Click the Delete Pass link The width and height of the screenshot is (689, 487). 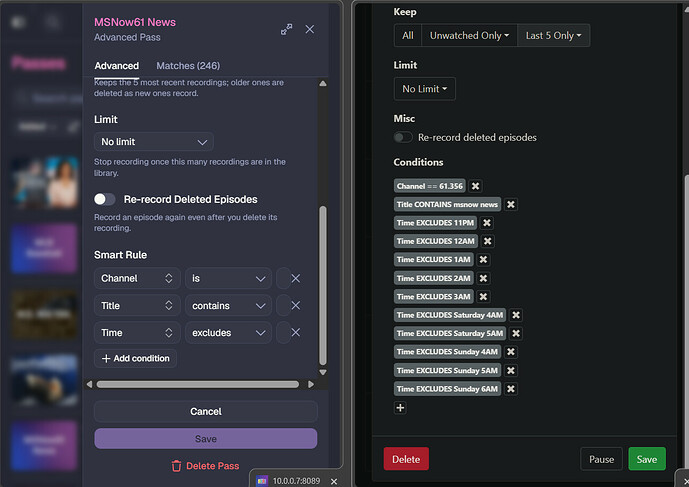(205, 466)
